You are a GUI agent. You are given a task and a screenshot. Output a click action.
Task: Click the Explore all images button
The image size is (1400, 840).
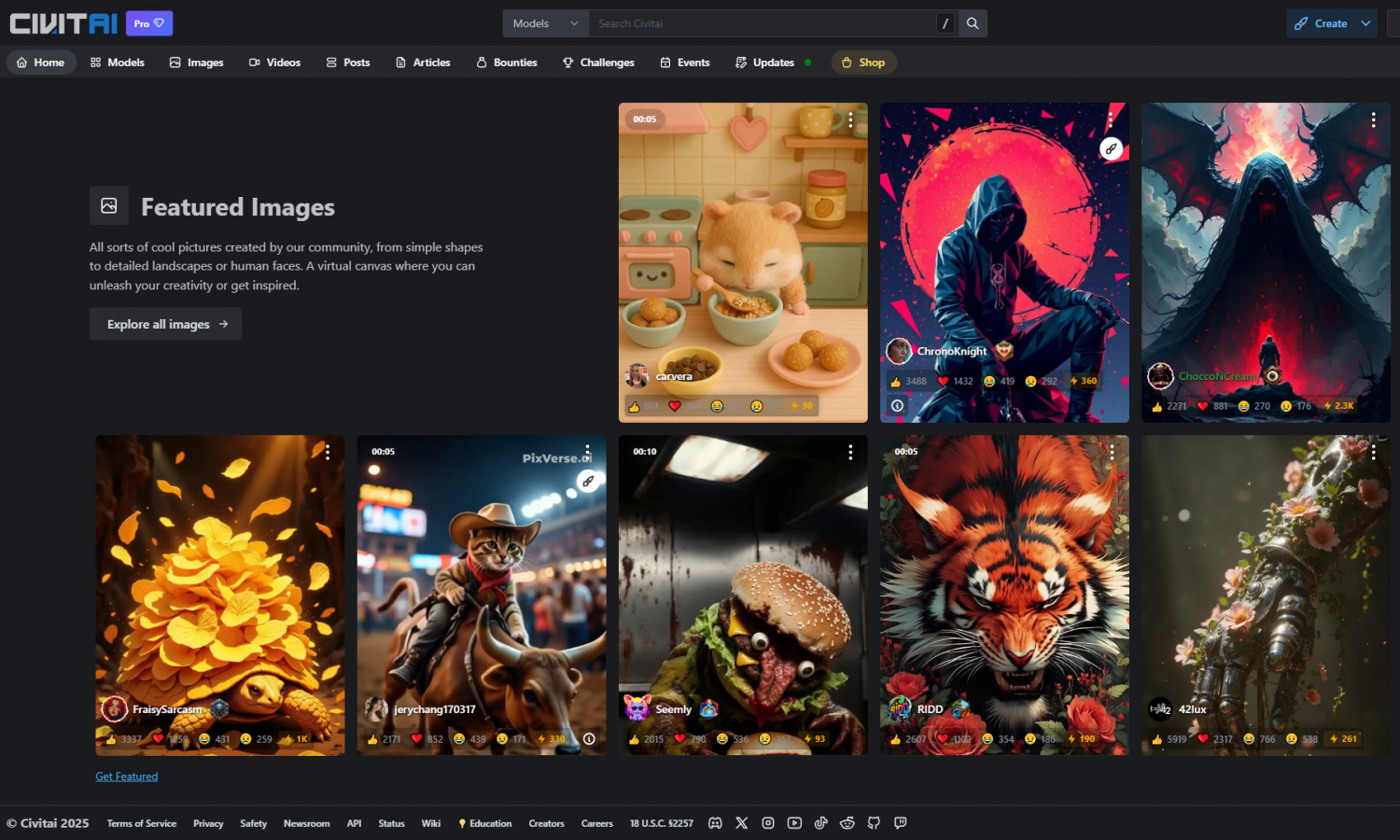coord(166,324)
